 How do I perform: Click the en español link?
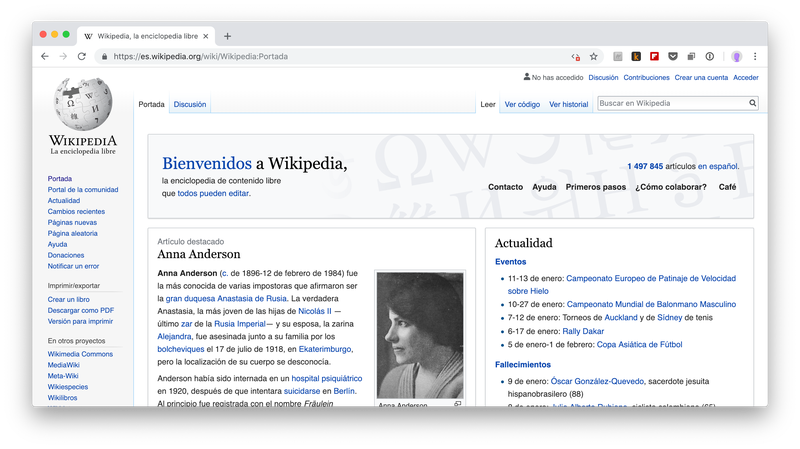click(717, 166)
